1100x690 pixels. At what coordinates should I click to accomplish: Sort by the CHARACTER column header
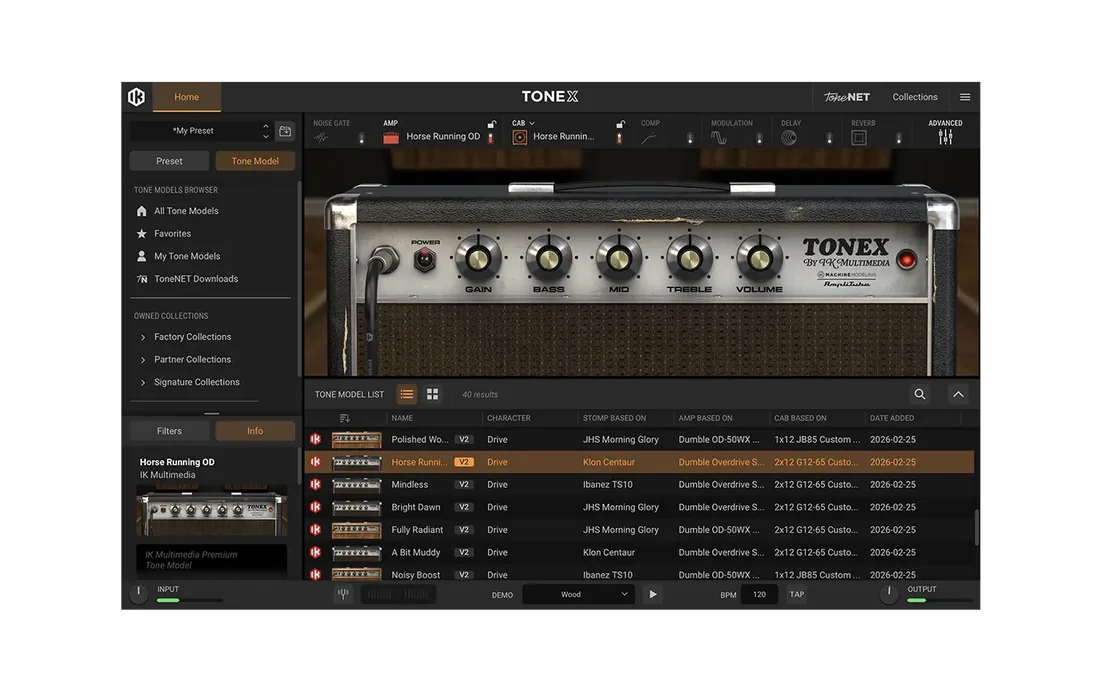point(509,418)
